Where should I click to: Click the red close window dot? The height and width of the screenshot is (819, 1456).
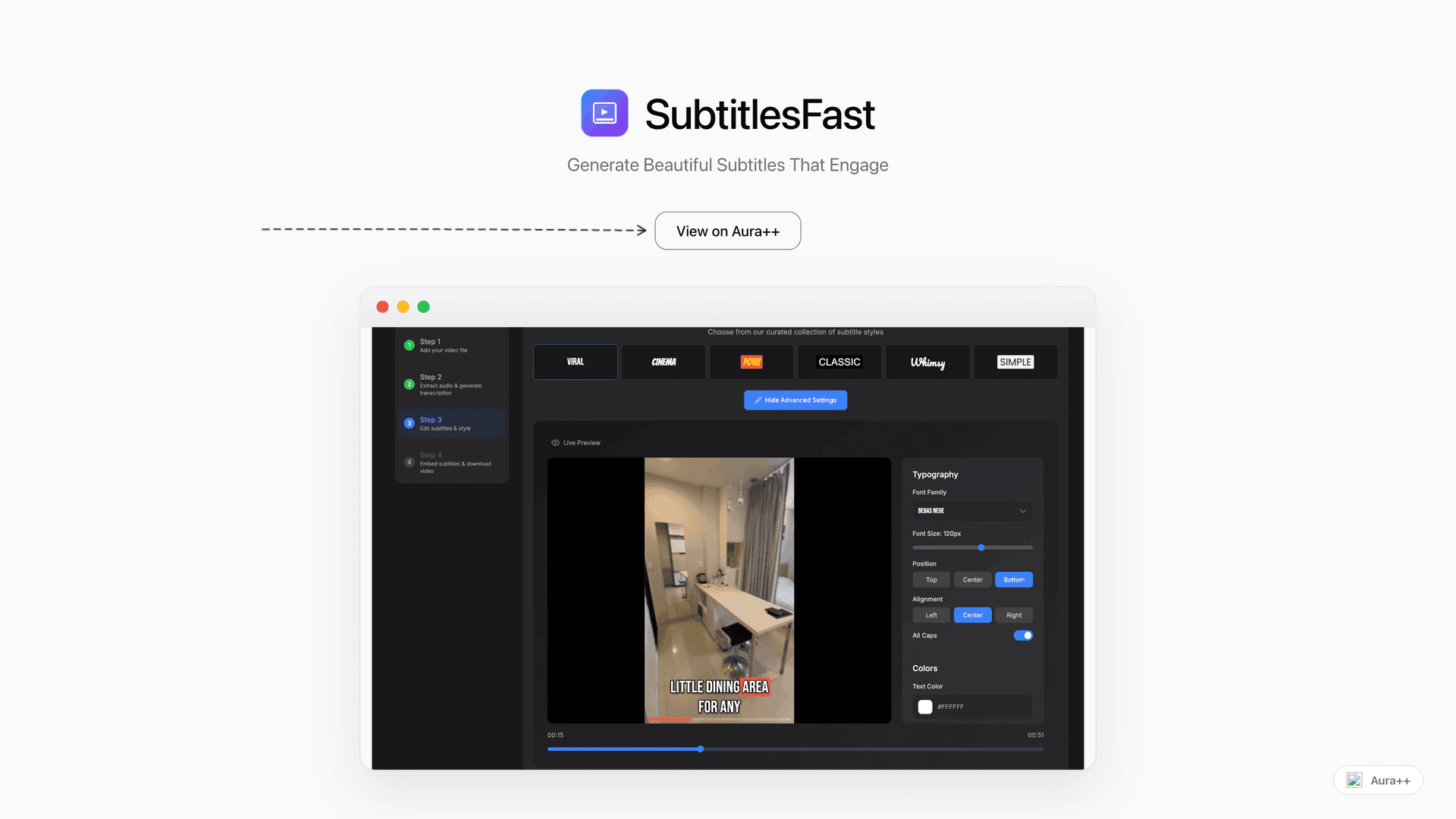(382, 307)
